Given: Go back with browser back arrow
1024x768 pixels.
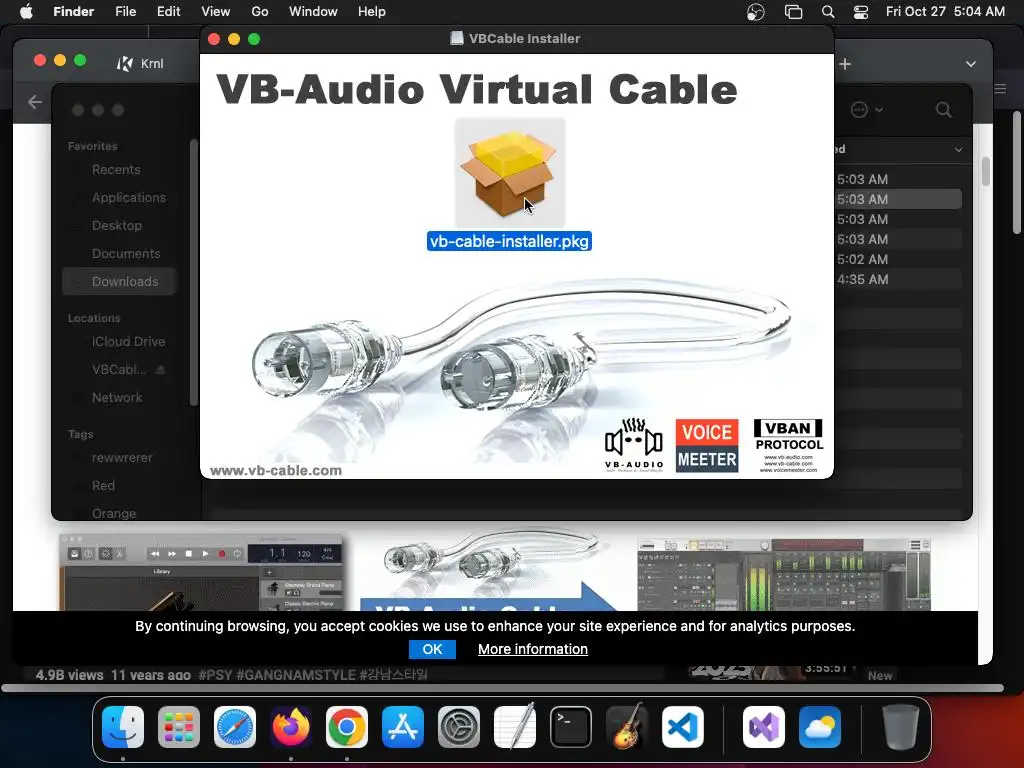Looking at the screenshot, I should [35, 102].
